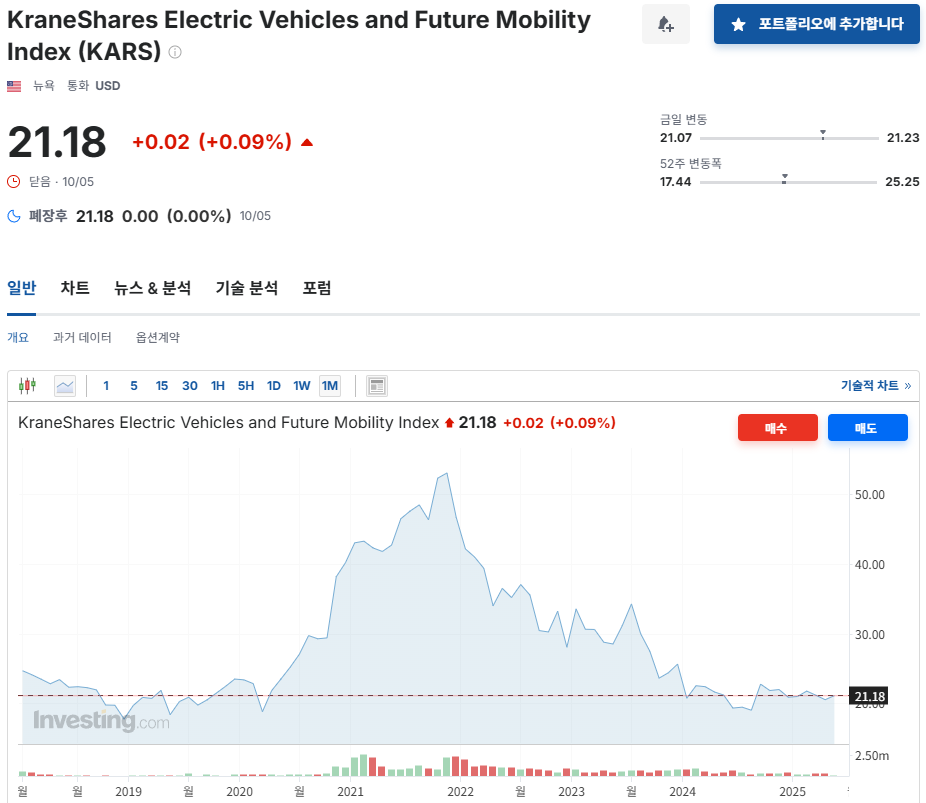Click the blue 매도 sell button
This screenshot has height=803, width=926.
[x=867, y=427]
